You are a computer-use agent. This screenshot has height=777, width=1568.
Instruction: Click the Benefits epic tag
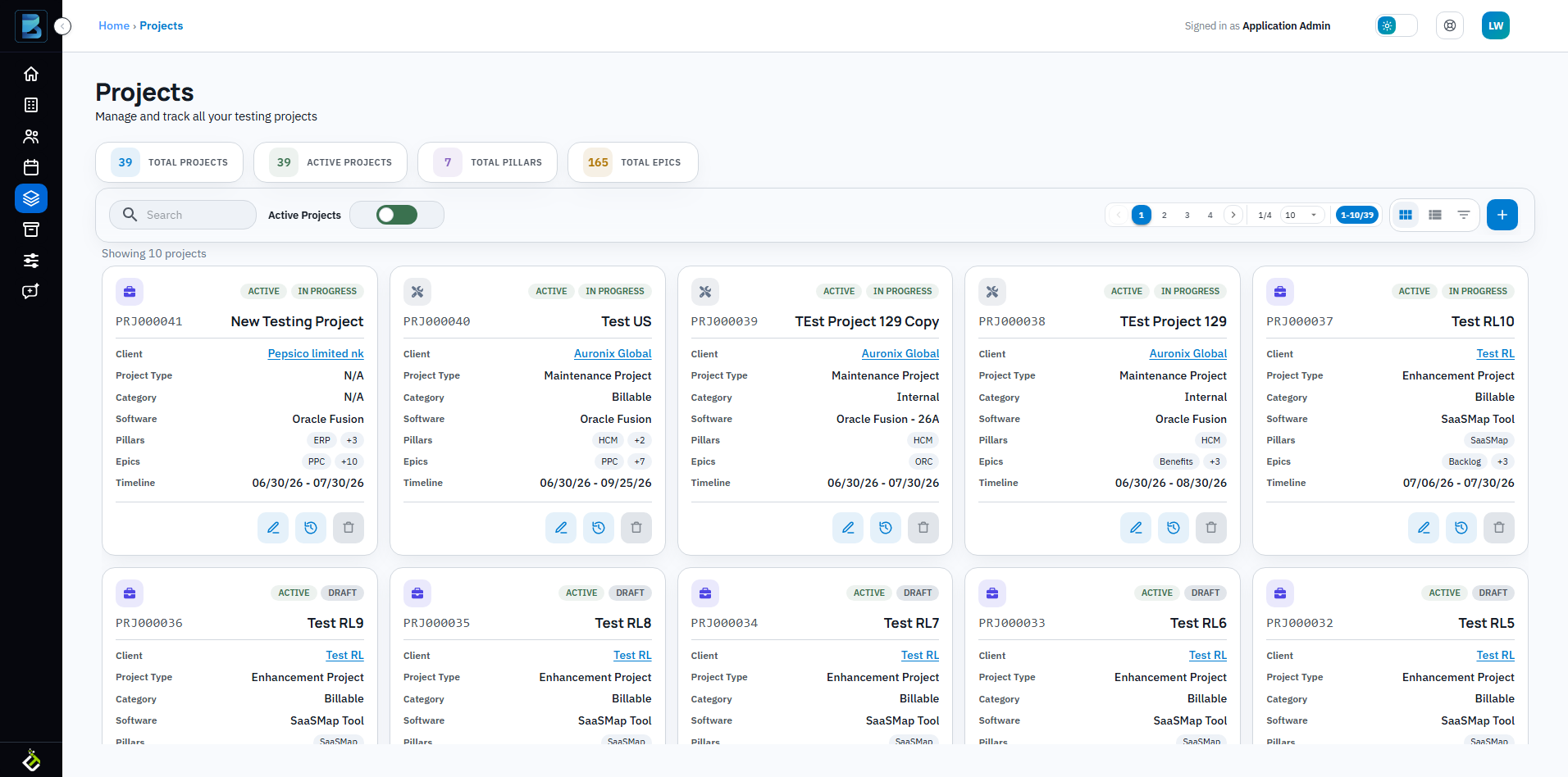[1176, 461]
